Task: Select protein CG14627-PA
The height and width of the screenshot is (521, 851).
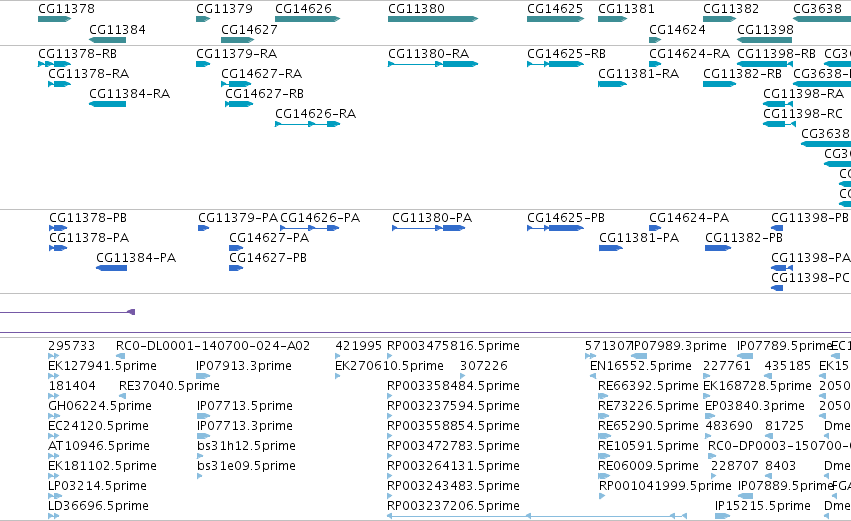Action: 269,238
